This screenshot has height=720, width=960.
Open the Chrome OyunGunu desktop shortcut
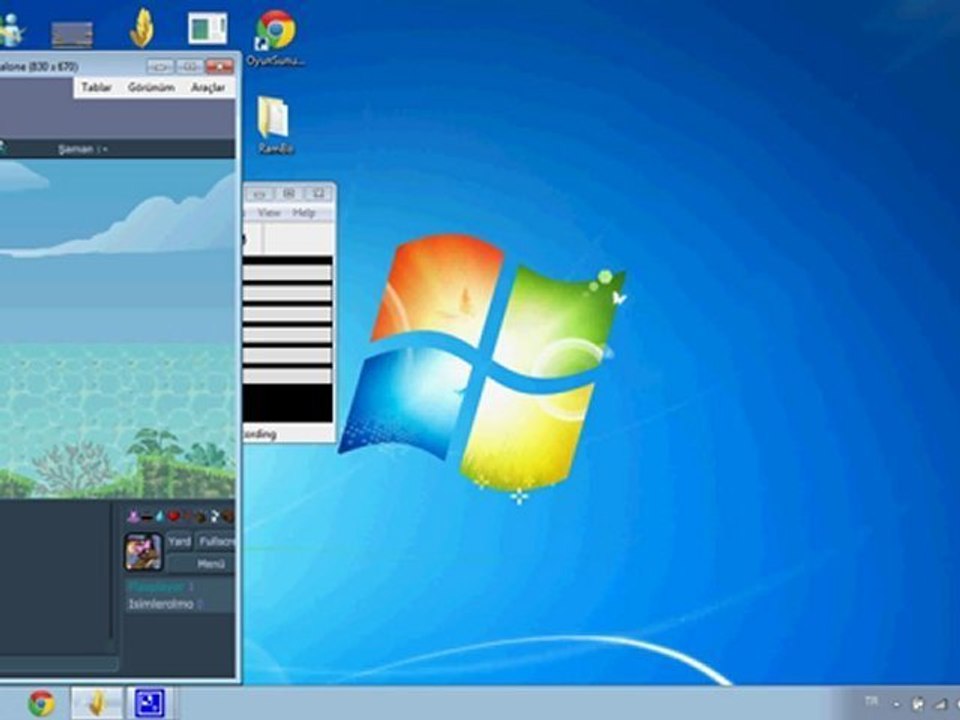click(x=276, y=37)
